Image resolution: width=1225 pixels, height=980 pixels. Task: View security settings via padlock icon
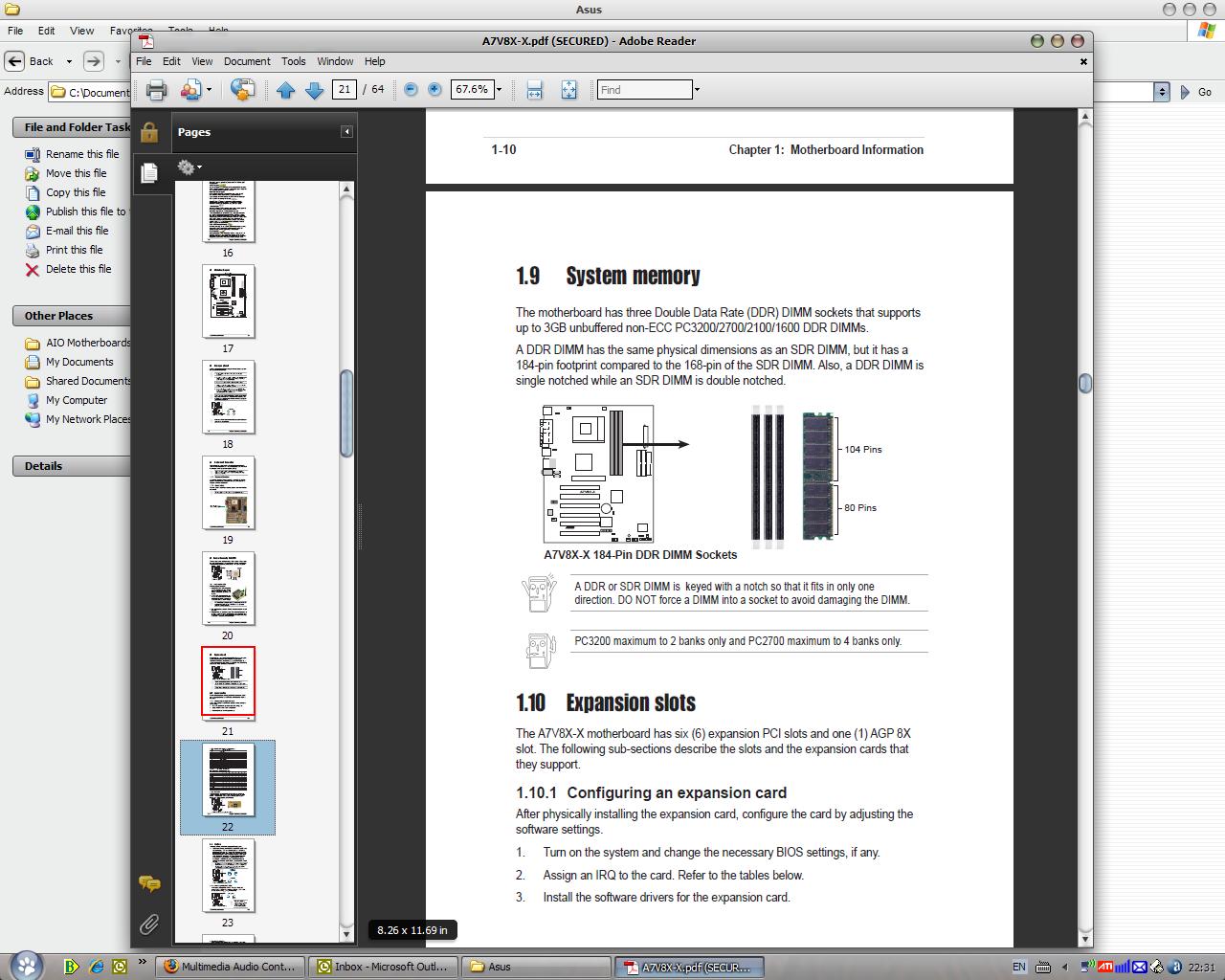pyautogui.click(x=148, y=132)
